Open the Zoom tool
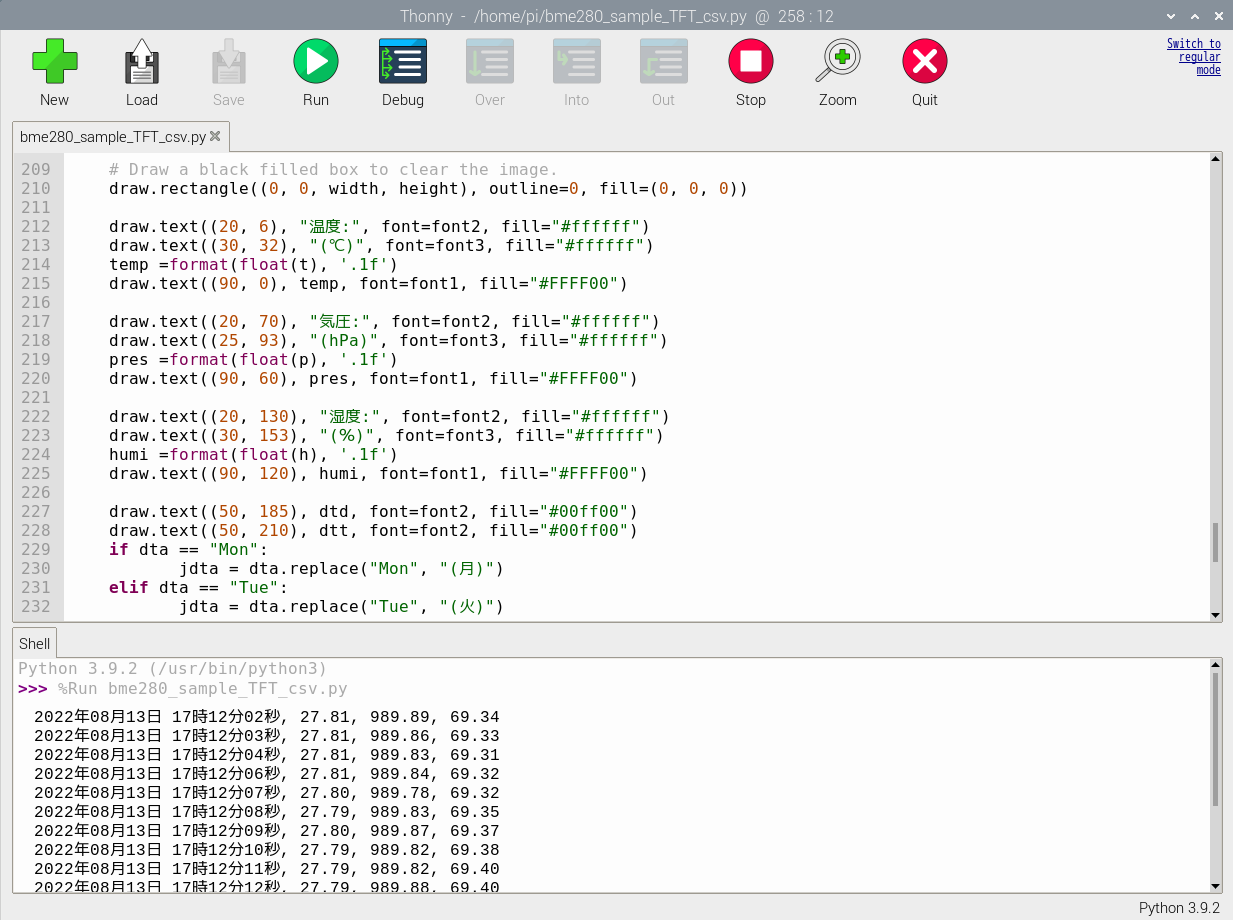The image size is (1233, 920). (x=837, y=62)
